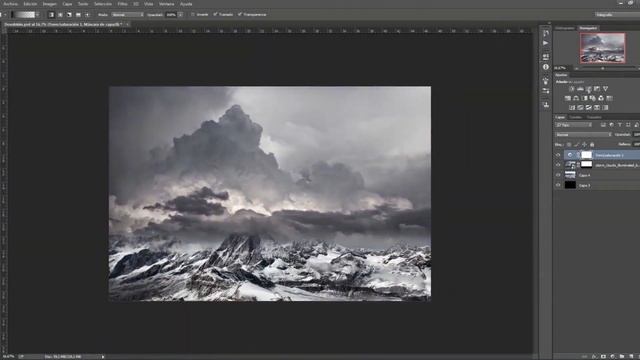Add a Threshold adjustment
The image size is (640, 360).
point(589,108)
